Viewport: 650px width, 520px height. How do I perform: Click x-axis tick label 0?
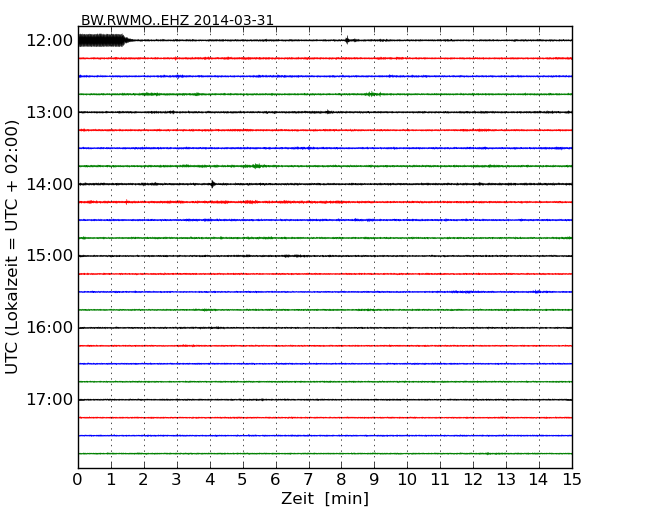tap(78, 480)
